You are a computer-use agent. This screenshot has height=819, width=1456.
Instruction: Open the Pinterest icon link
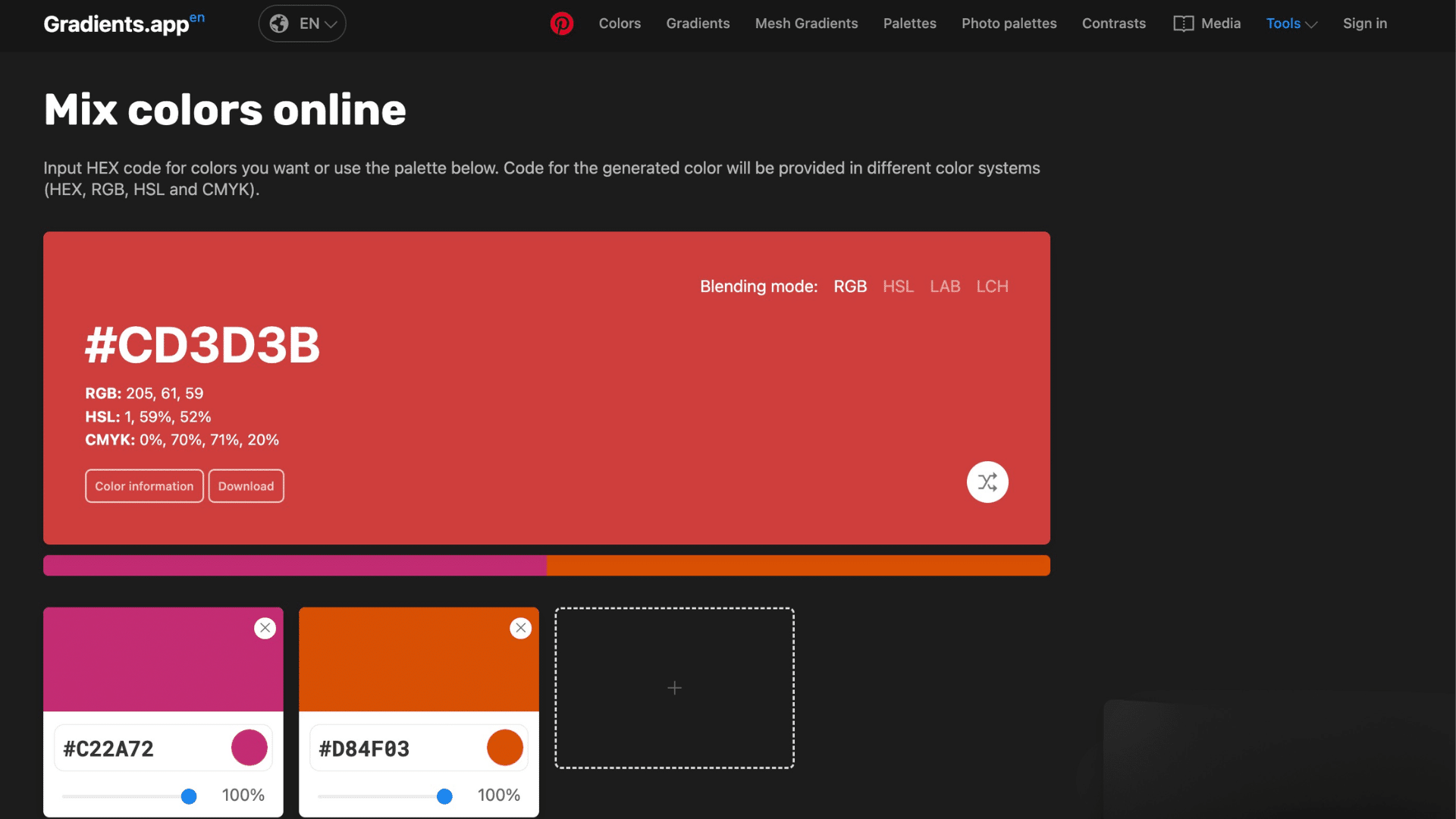pyautogui.click(x=561, y=24)
